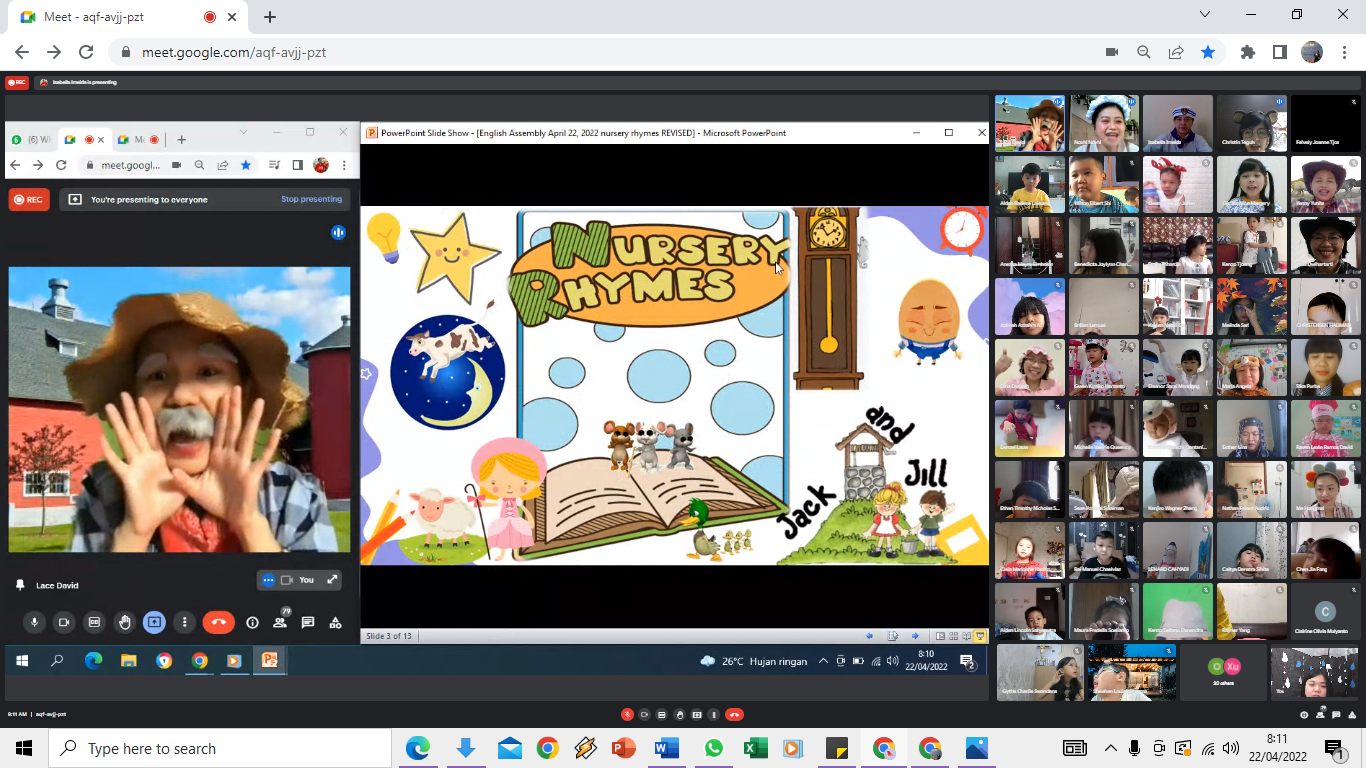Leave the call from the main Meet bar
The image size is (1366, 768).
tap(734, 715)
